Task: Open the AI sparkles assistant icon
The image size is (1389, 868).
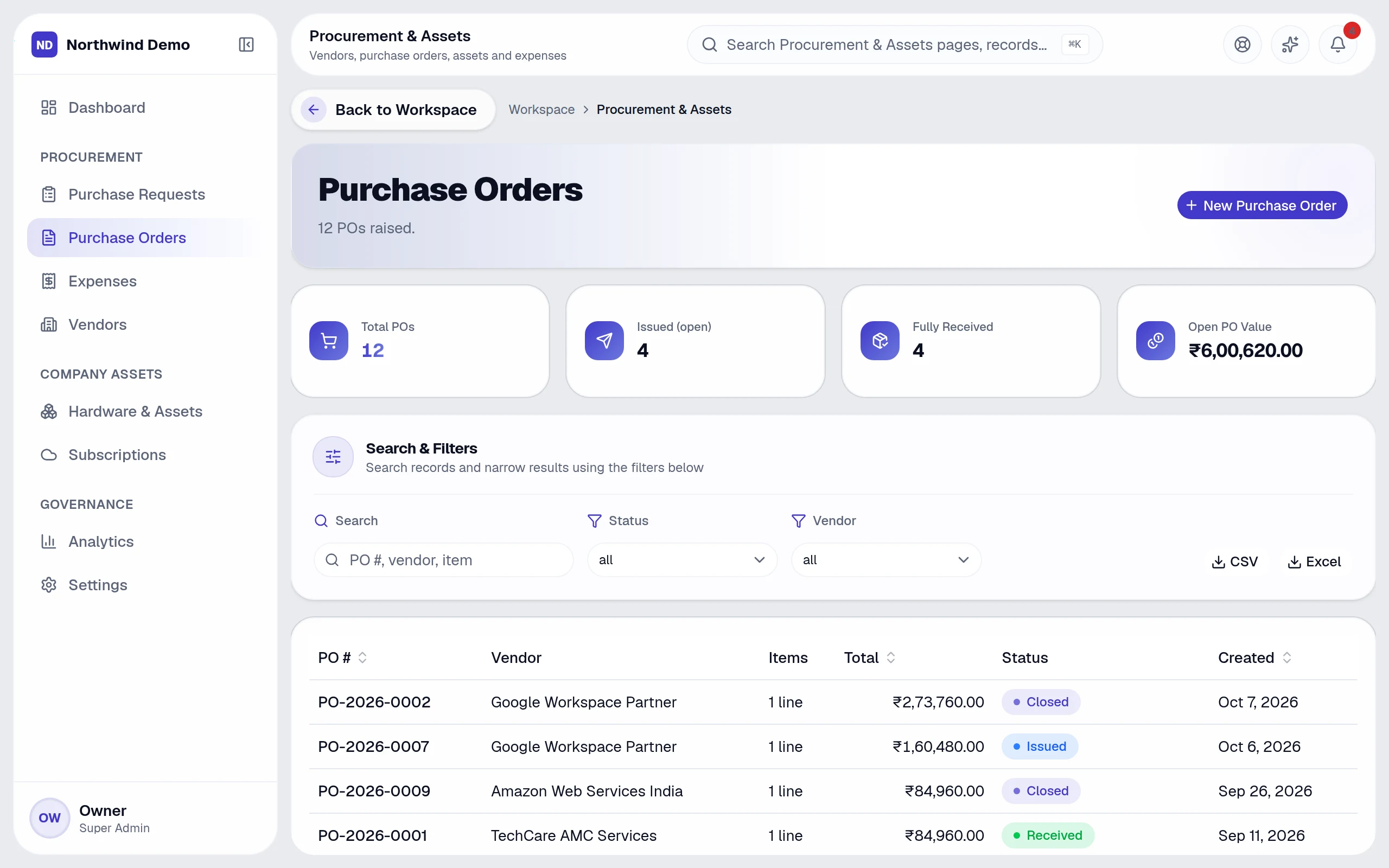Action: click(x=1290, y=44)
